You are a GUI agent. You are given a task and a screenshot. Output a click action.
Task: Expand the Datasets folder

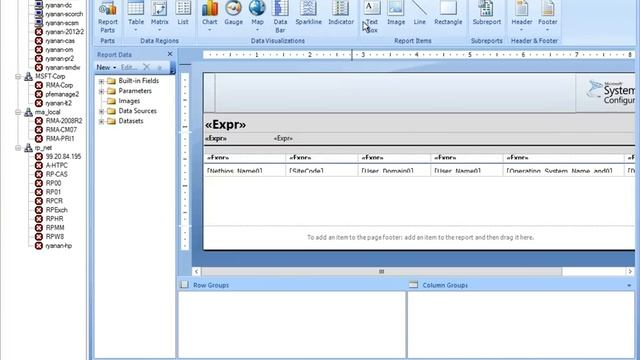[101, 121]
